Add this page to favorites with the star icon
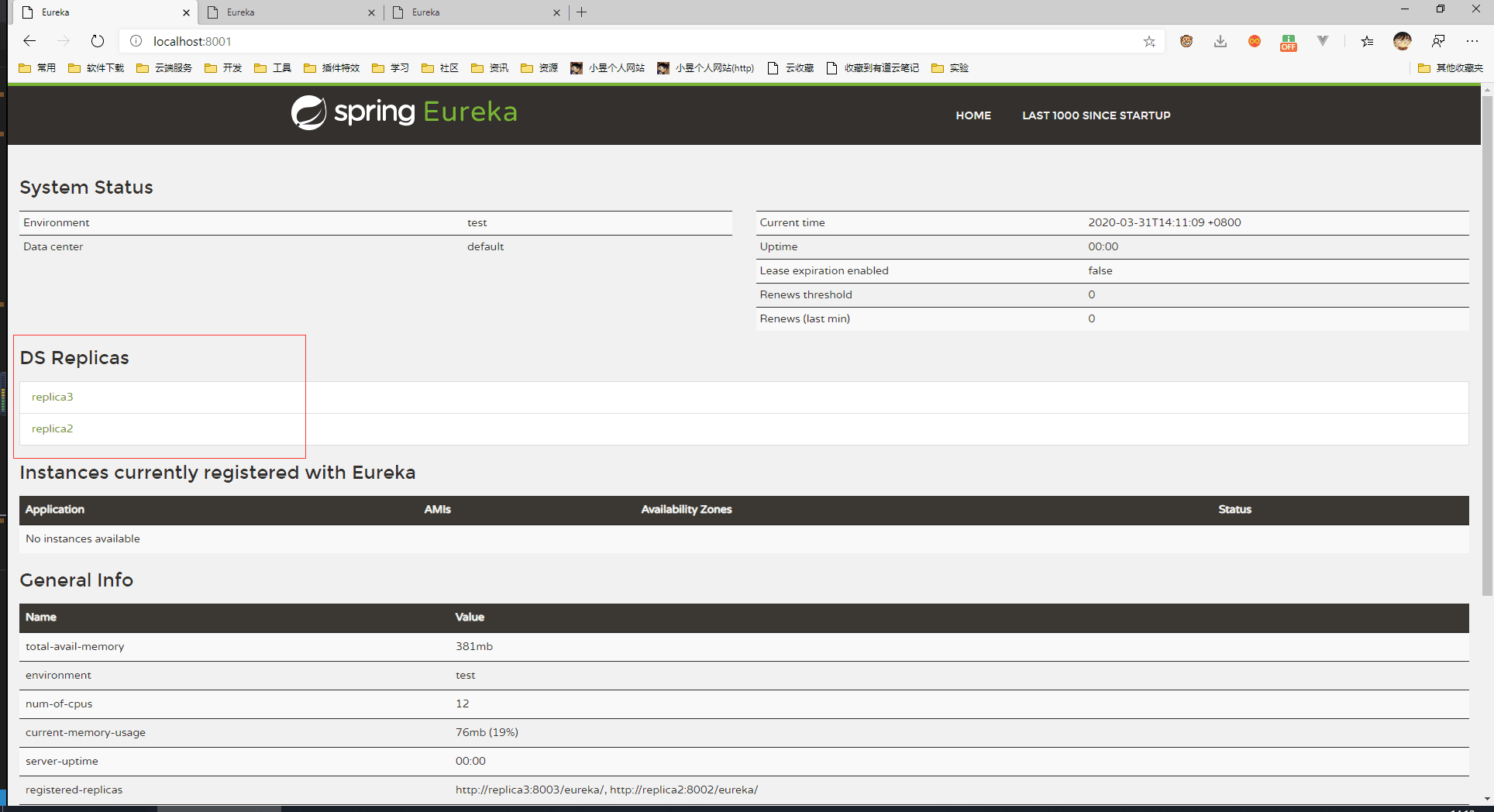Image resolution: width=1494 pixels, height=812 pixels. point(1149,42)
